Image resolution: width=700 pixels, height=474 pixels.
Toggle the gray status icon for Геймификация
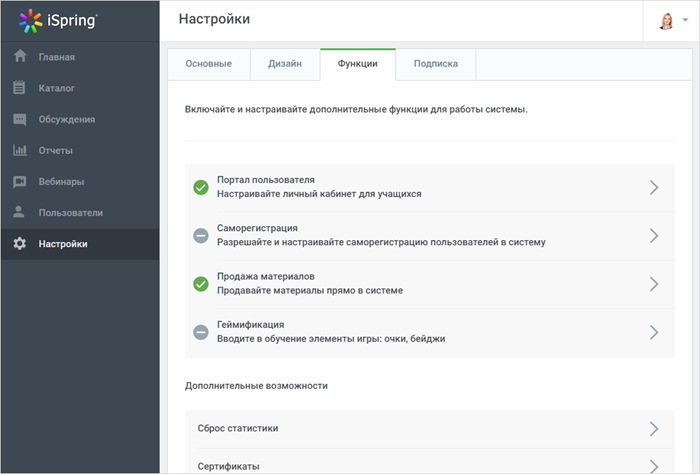pyautogui.click(x=201, y=332)
